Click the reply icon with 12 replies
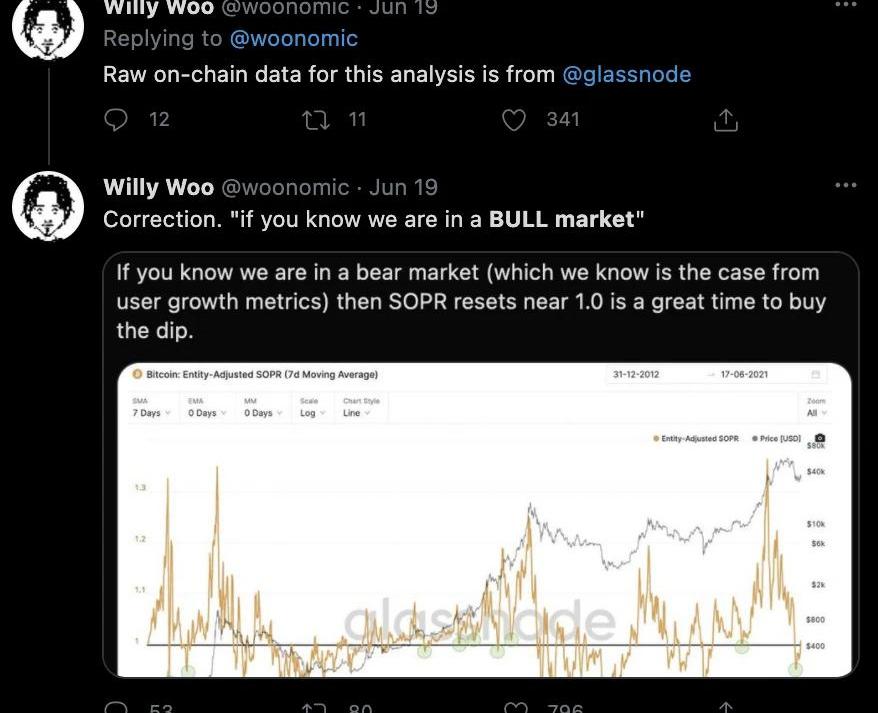 pyautogui.click(x=117, y=120)
